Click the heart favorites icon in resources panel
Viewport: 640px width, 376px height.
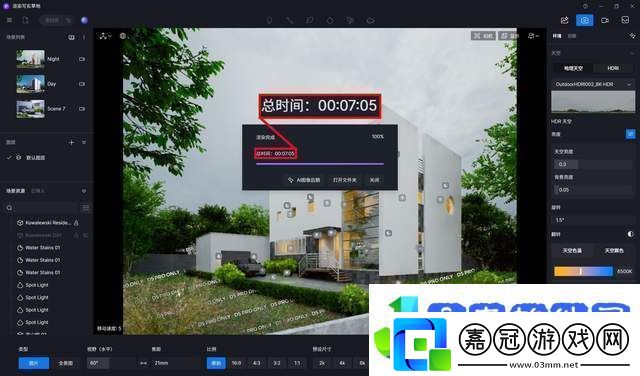pyautogui.click(x=84, y=191)
